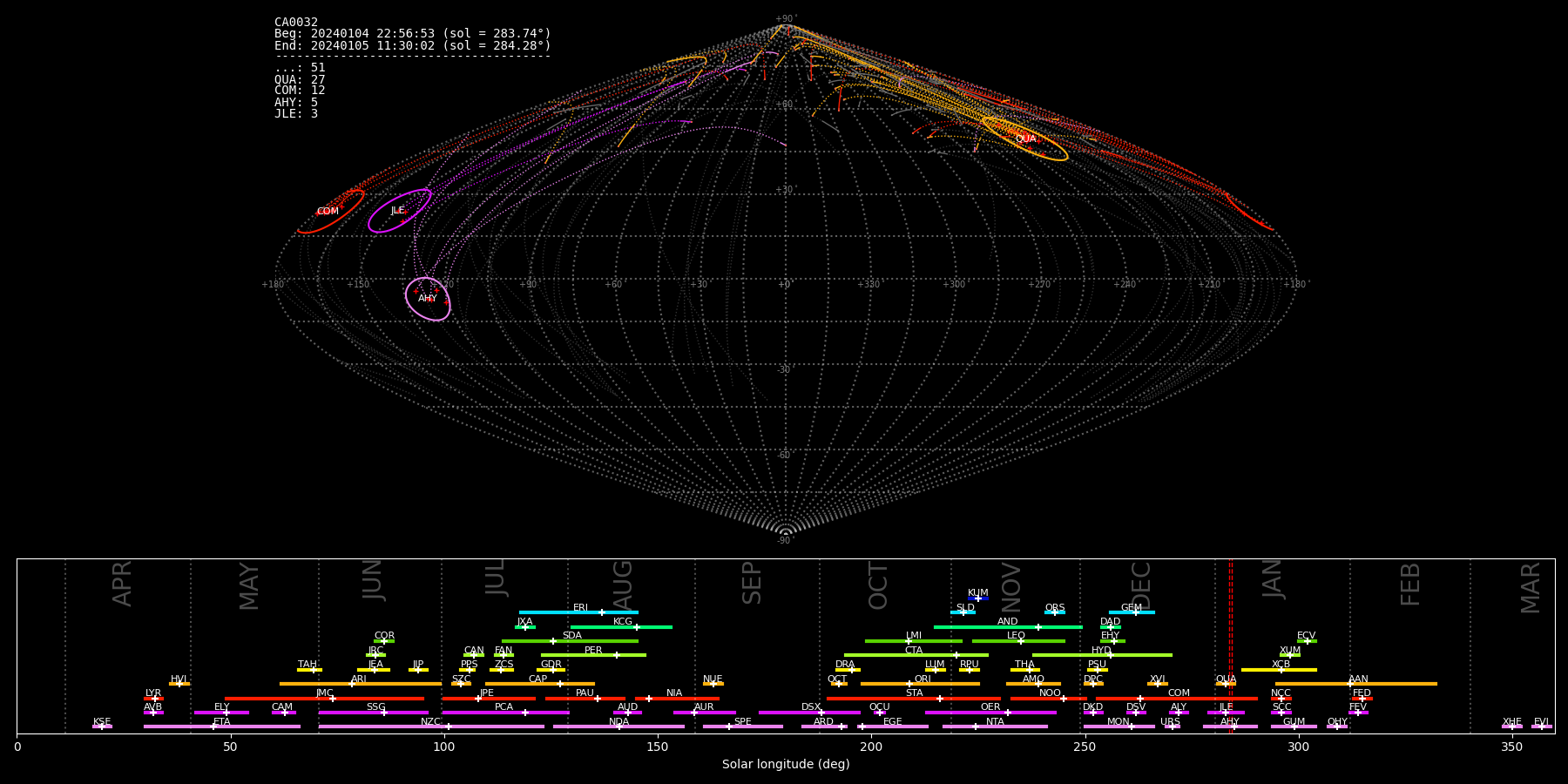Click the red dashed current-date line
The height and width of the screenshot is (784, 1568).
tap(1230, 645)
